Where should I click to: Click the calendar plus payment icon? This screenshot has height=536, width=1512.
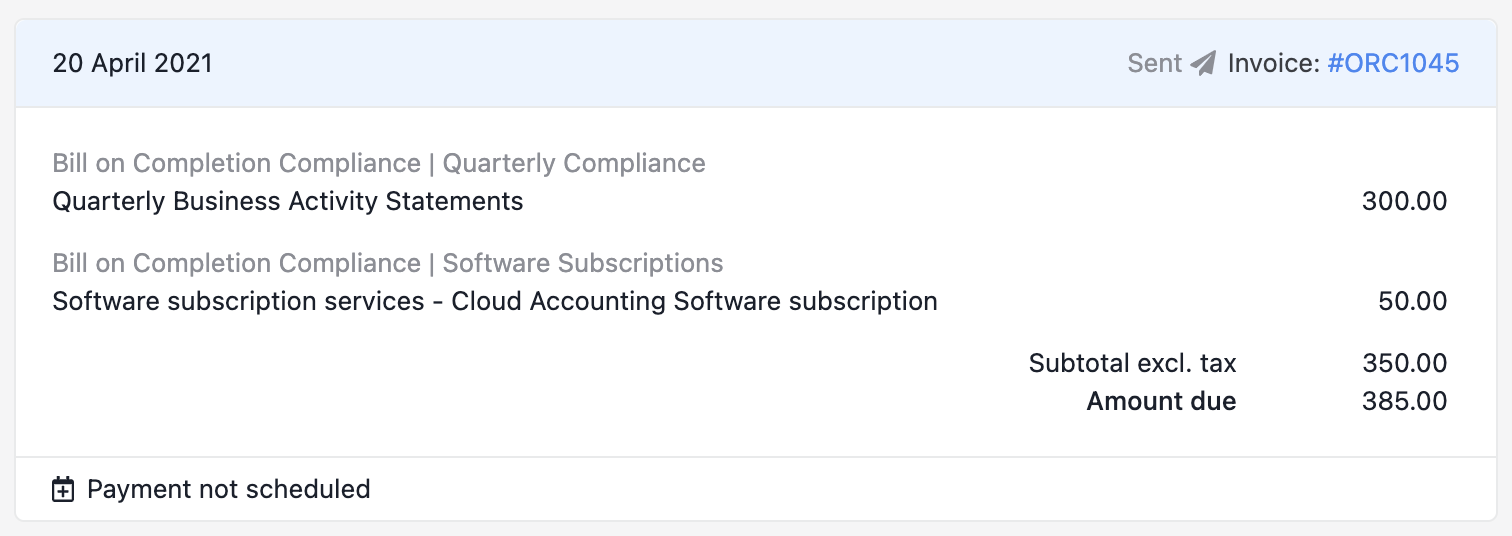[63, 490]
